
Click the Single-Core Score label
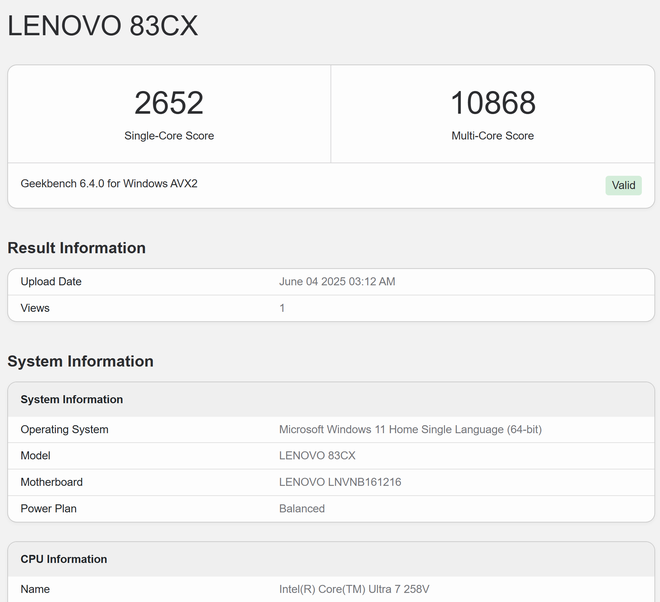169,136
